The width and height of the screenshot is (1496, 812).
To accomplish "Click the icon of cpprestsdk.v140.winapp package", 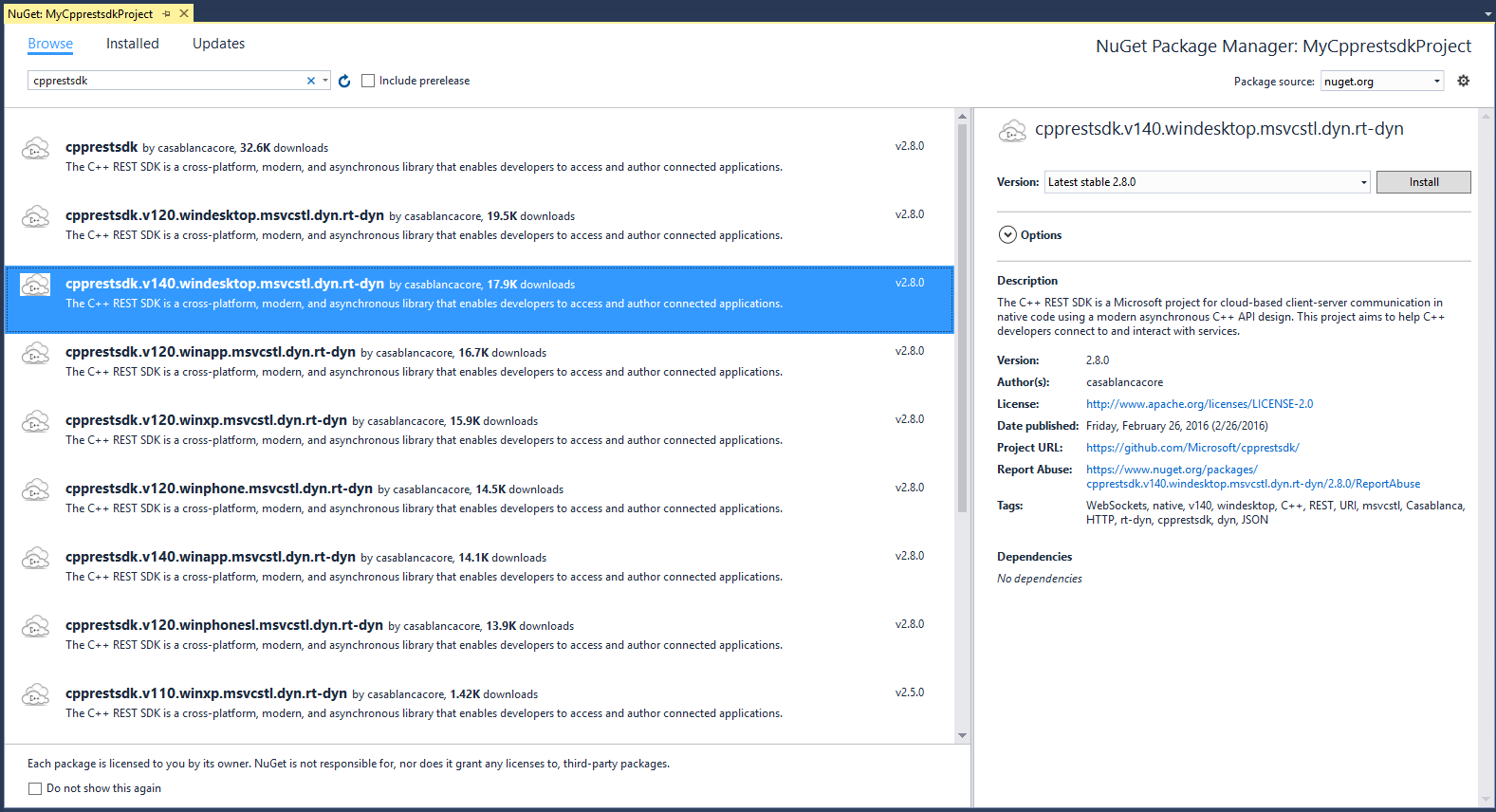I will [36, 558].
